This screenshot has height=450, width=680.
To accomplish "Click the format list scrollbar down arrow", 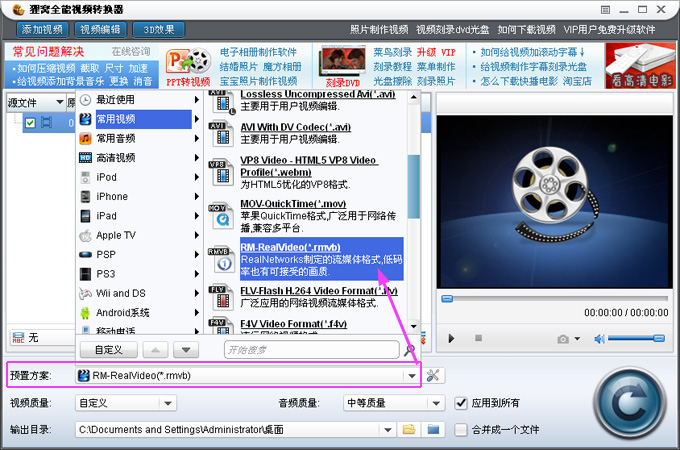I will (414, 326).
